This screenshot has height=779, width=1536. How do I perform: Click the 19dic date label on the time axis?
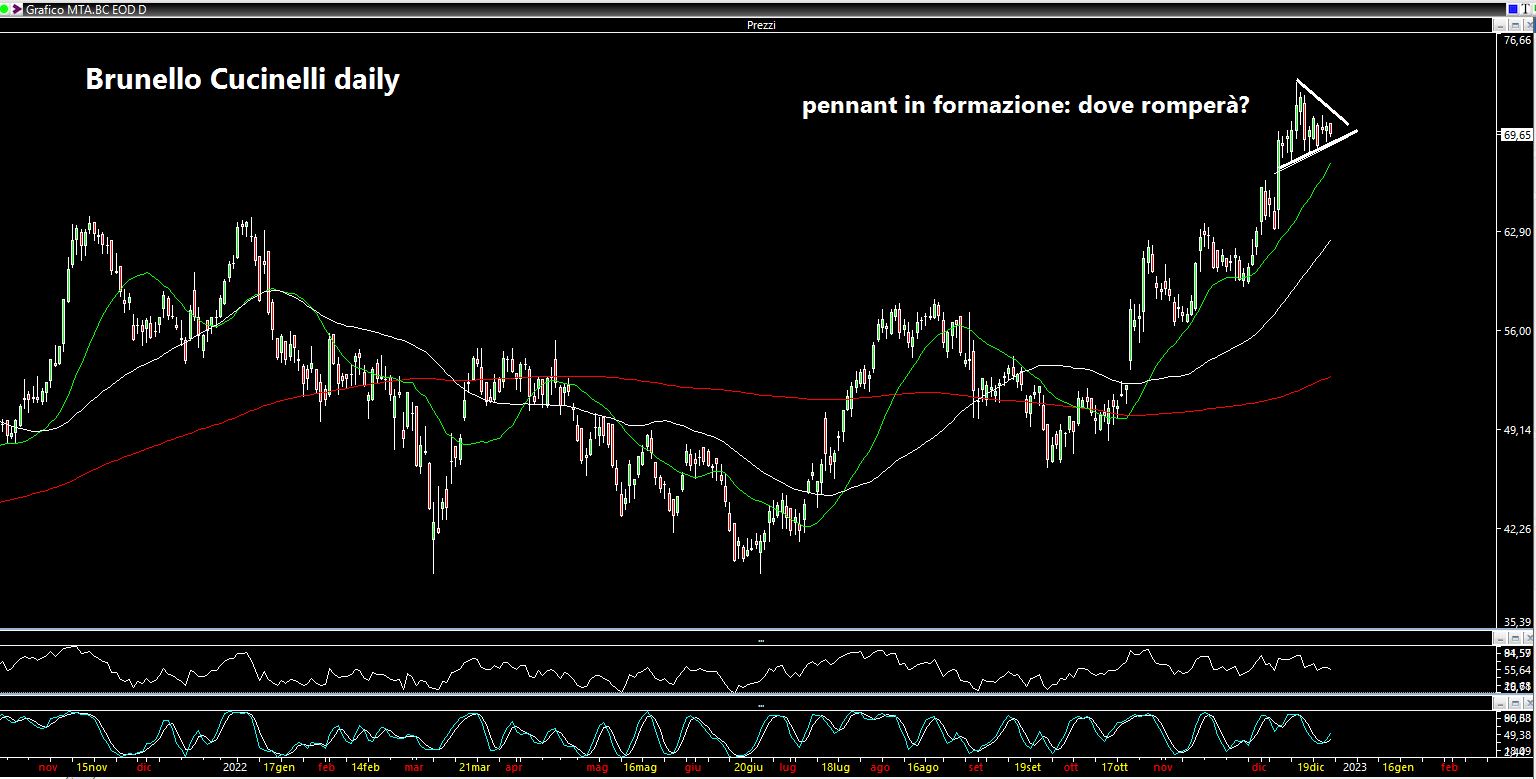click(x=1312, y=768)
